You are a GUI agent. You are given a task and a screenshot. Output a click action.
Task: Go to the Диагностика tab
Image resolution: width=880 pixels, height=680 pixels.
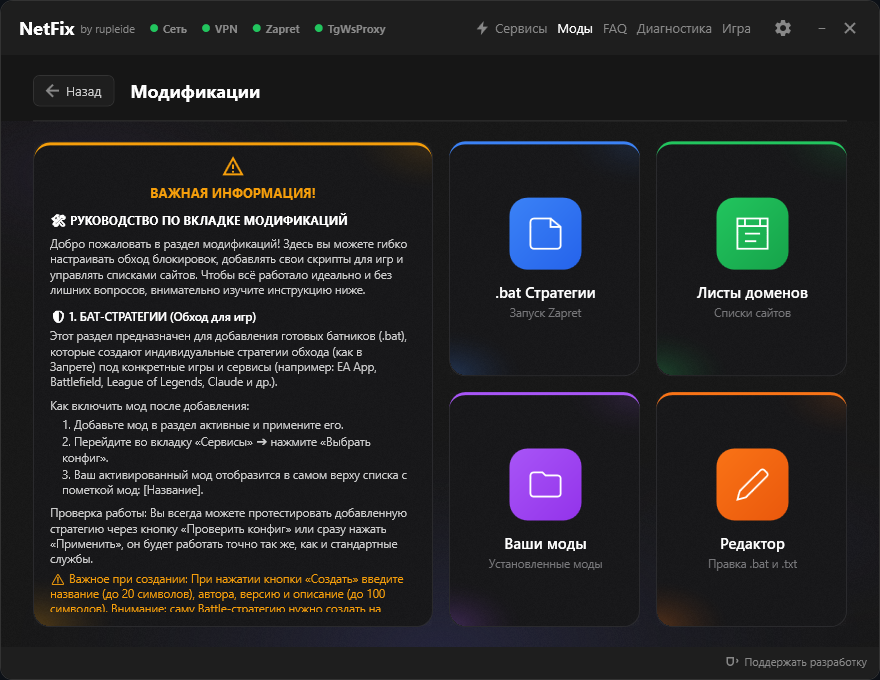tap(673, 29)
